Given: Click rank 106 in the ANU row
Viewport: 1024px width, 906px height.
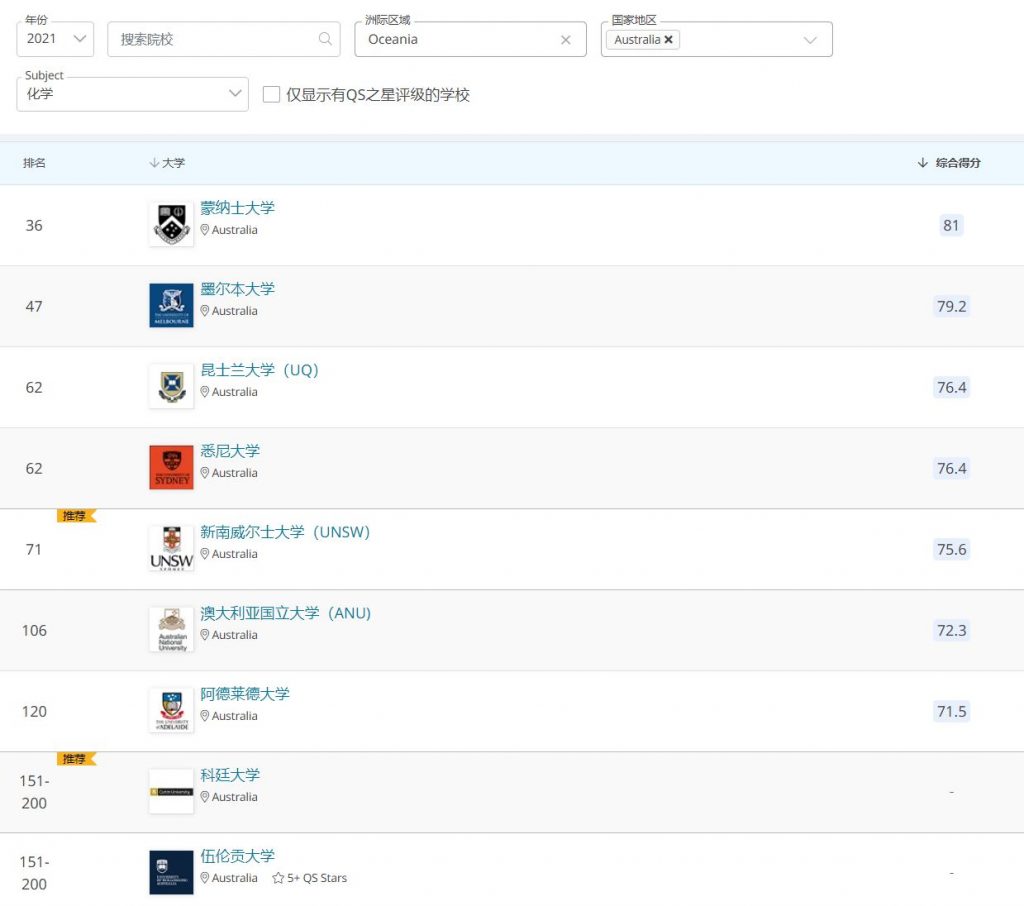Looking at the screenshot, I should click(34, 630).
